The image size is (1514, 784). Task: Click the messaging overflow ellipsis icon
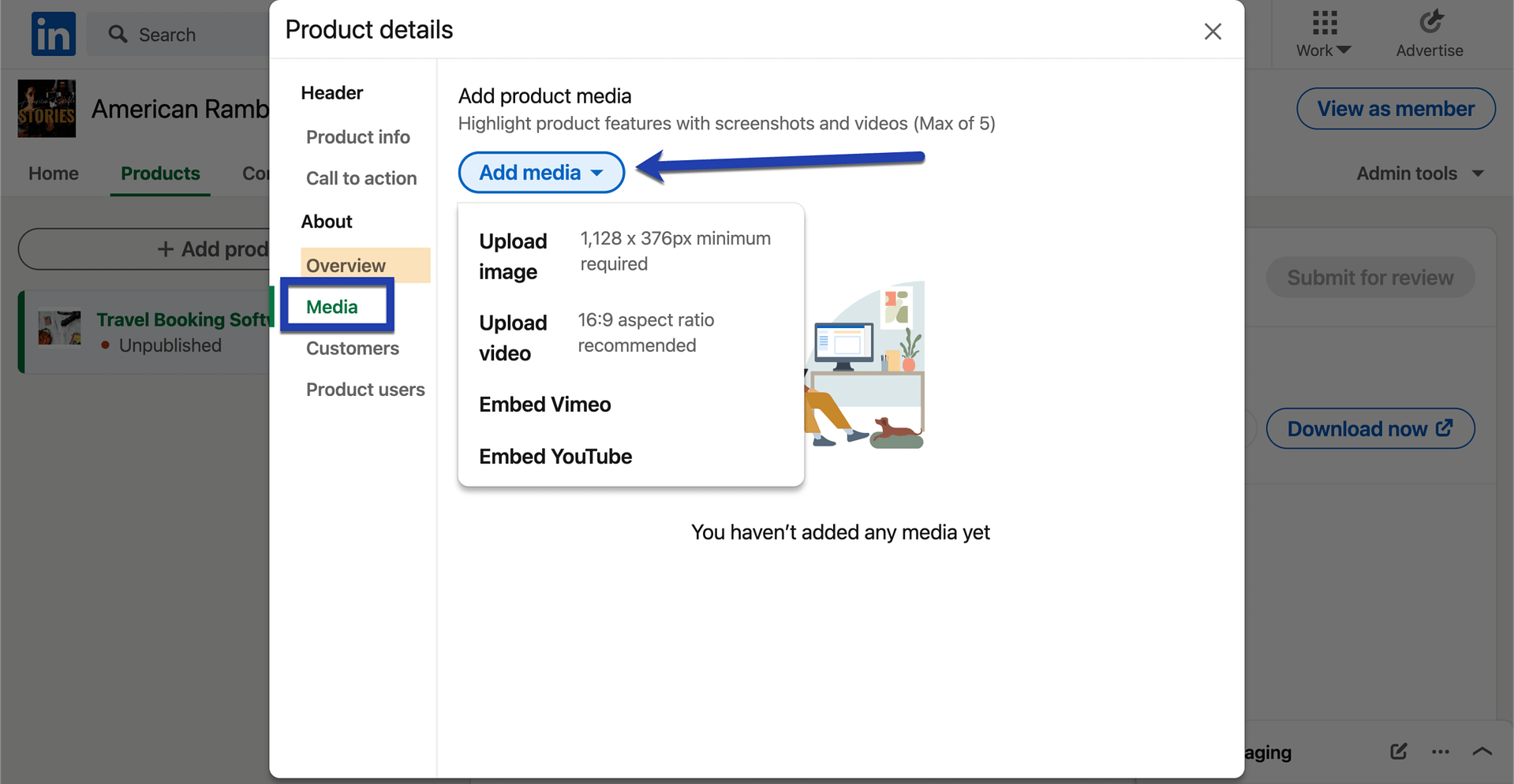click(1440, 752)
